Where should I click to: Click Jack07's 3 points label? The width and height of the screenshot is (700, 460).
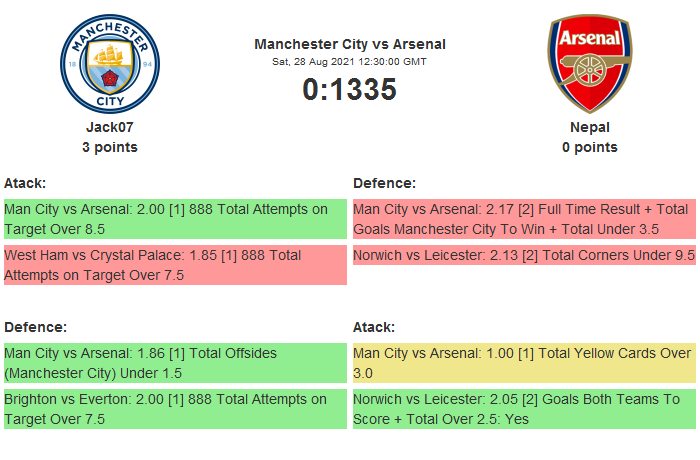tap(110, 147)
